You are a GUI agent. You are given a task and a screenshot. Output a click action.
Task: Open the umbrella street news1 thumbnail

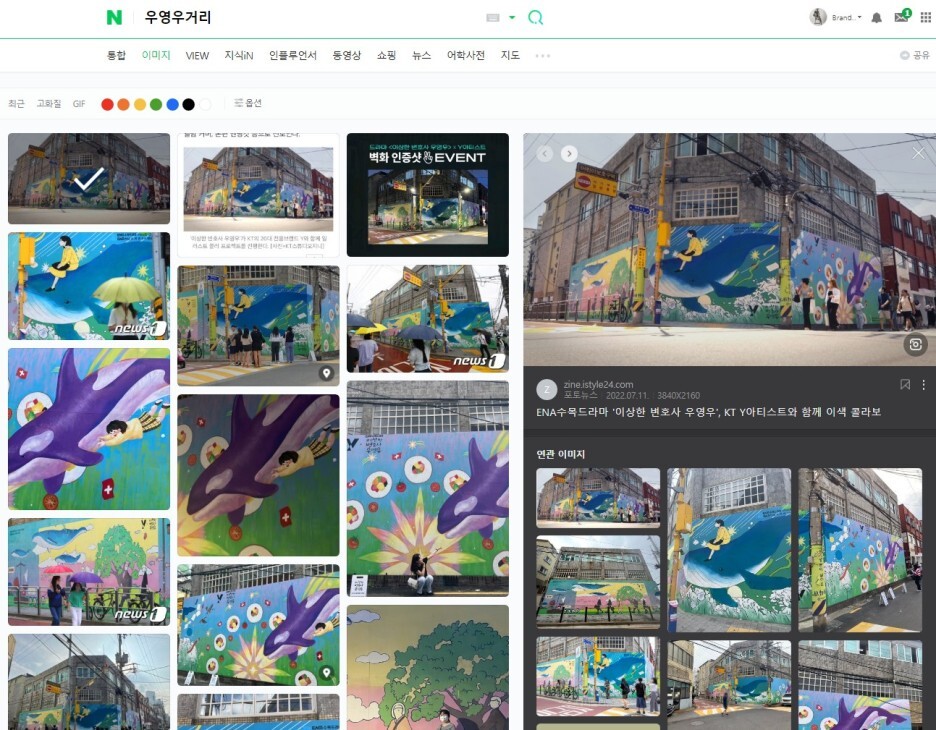[x=428, y=319]
